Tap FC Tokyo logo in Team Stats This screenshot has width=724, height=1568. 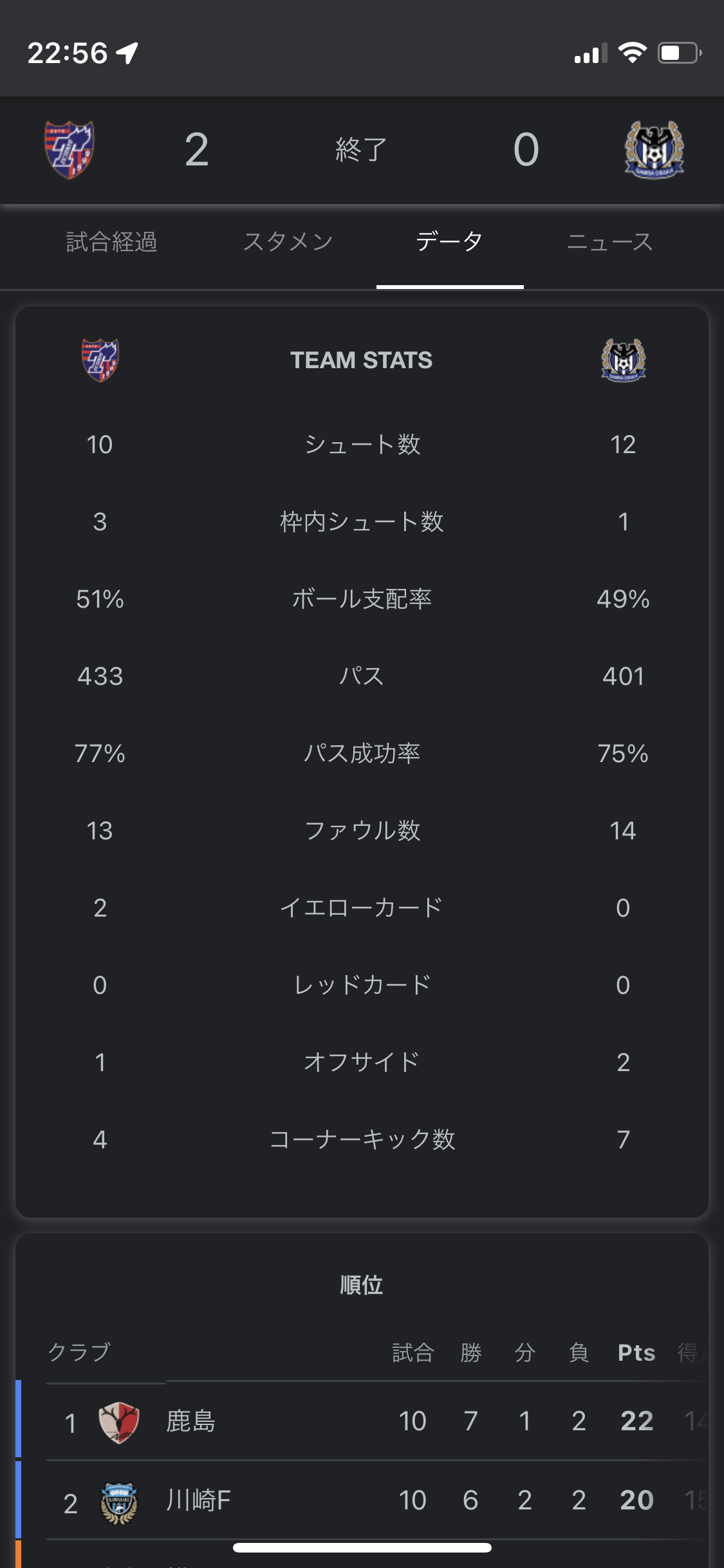[100, 360]
